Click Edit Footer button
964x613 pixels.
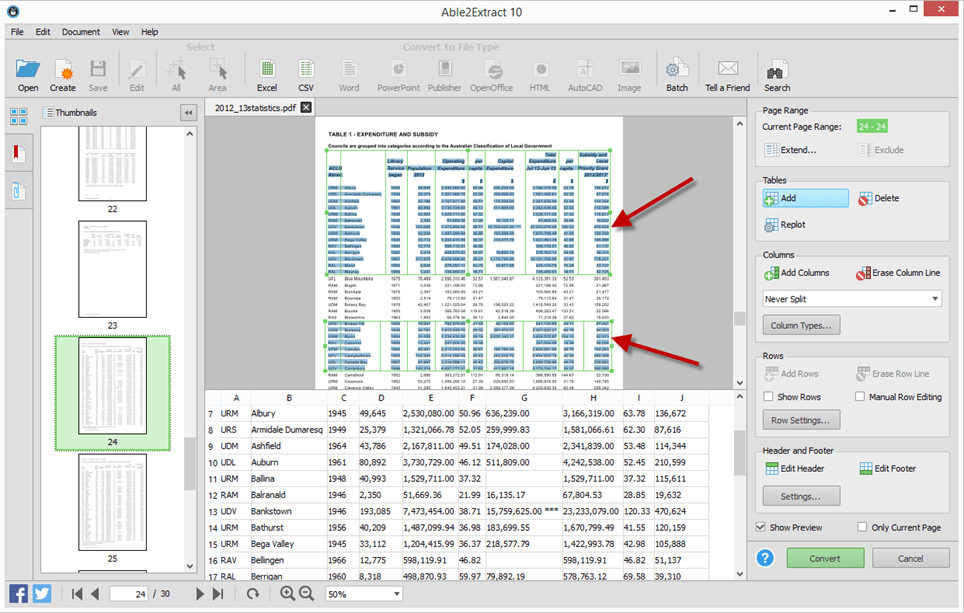pos(888,469)
